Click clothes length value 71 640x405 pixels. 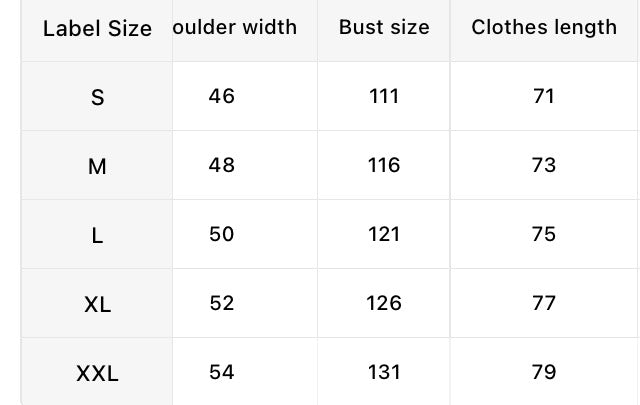(544, 96)
